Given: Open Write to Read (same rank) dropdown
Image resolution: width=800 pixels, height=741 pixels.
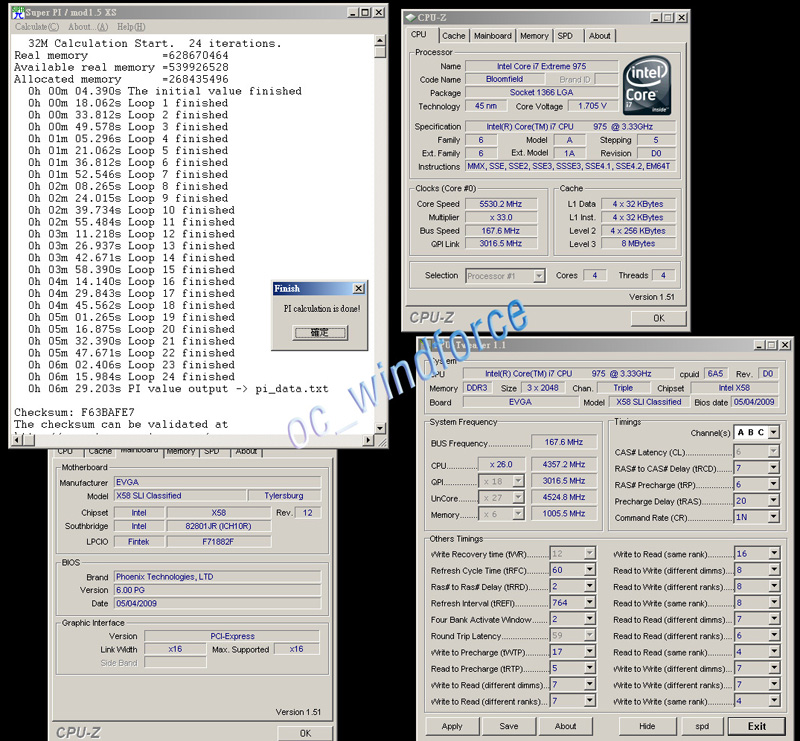Looking at the screenshot, I should [x=774, y=554].
